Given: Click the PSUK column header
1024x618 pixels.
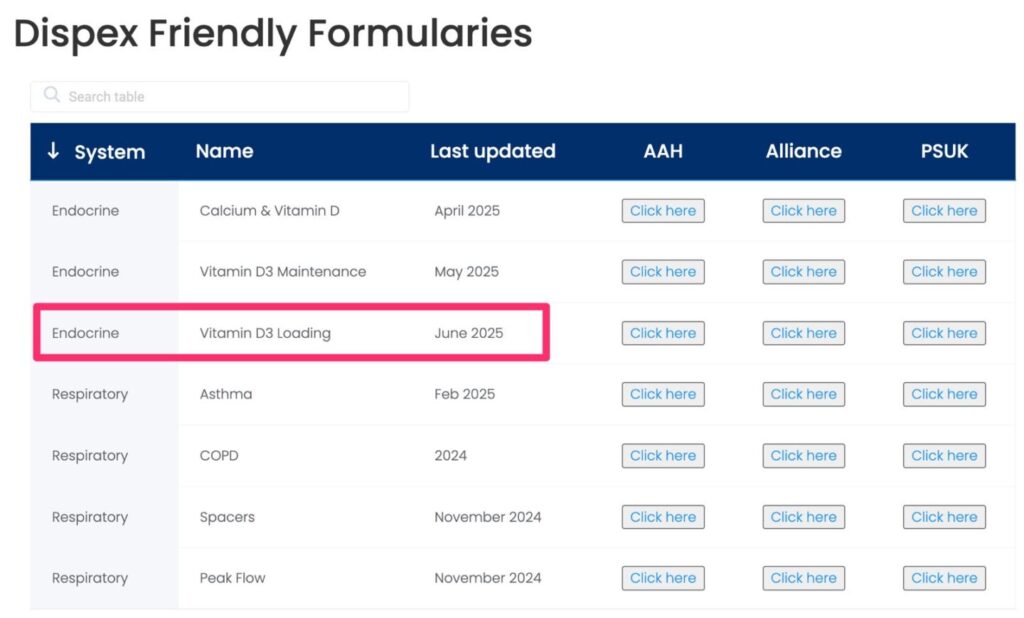Looking at the screenshot, I should point(944,151).
